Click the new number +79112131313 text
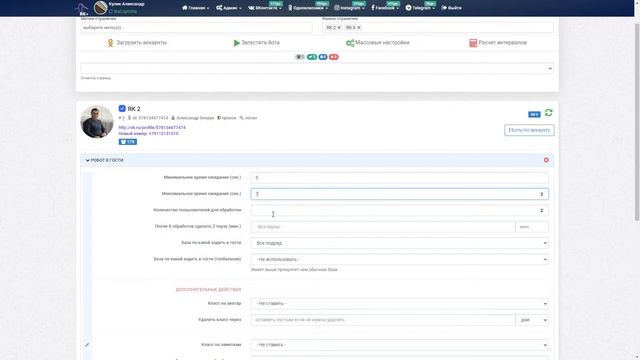The height and width of the screenshot is (360, 640). click(x=148, y=133)
